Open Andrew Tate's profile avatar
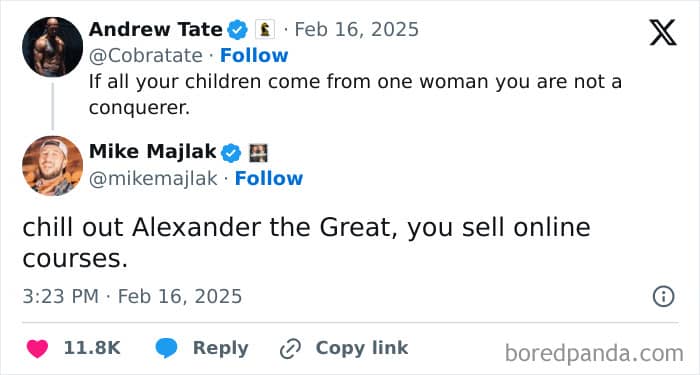The image size is (700, 375). 53,47
